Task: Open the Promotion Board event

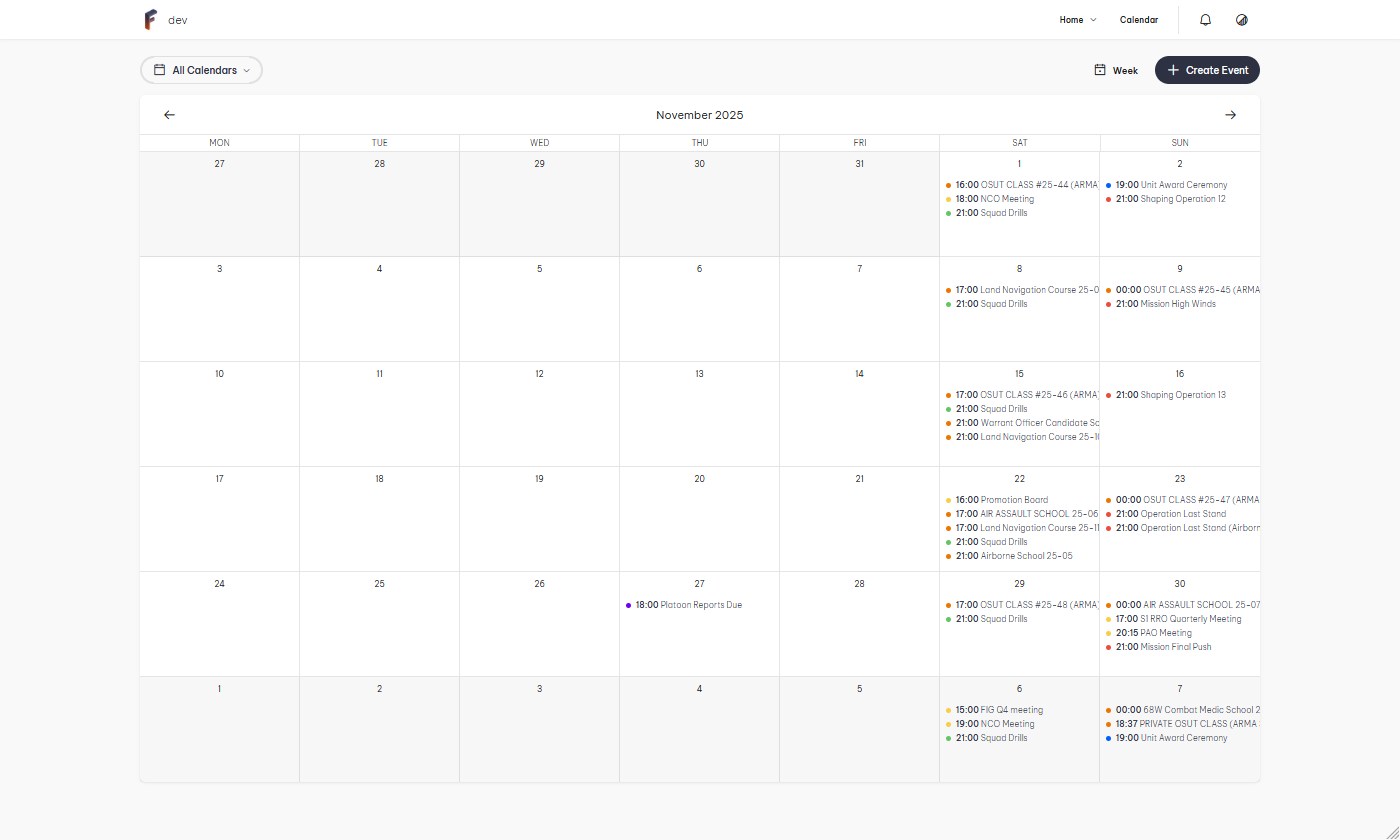Action: pos(1014,500)
